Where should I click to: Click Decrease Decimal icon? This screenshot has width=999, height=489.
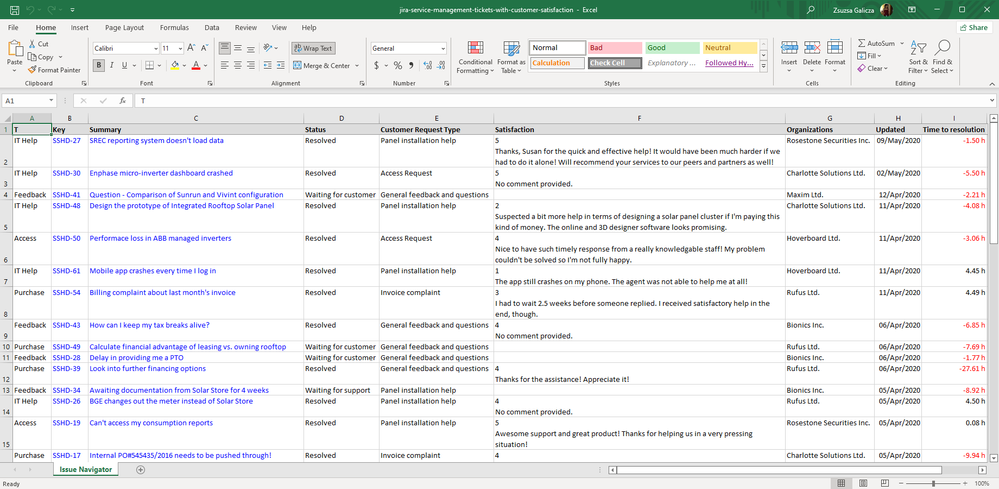click(x=440, y=66)
